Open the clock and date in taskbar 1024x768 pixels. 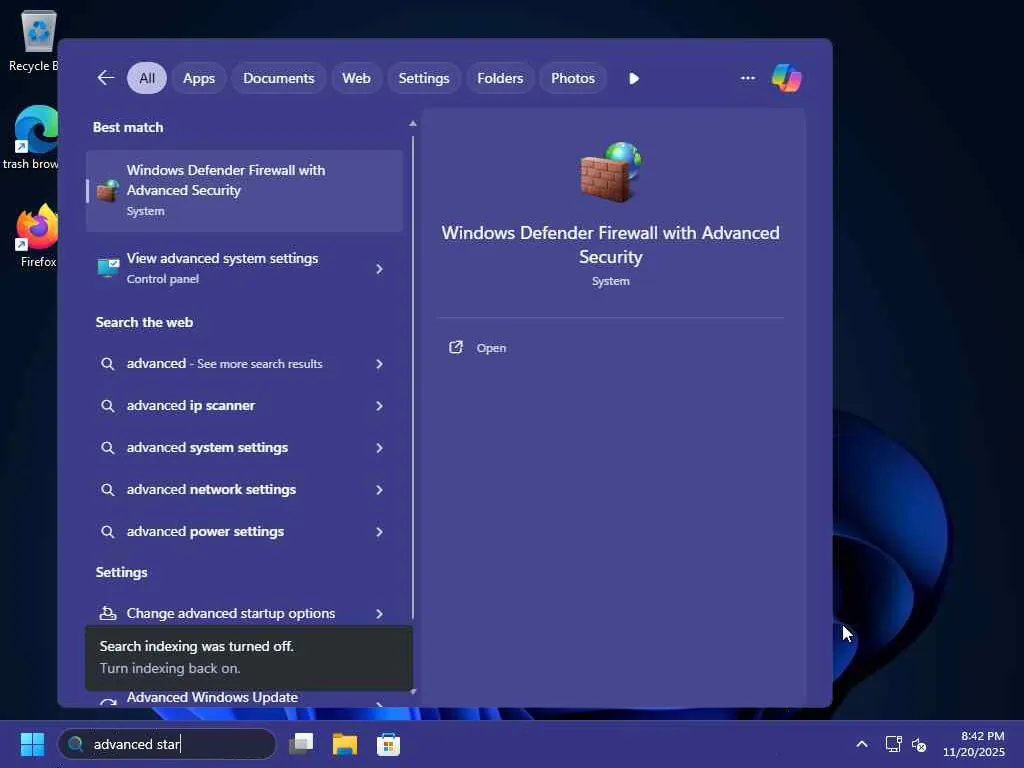(x=973, y=744)
